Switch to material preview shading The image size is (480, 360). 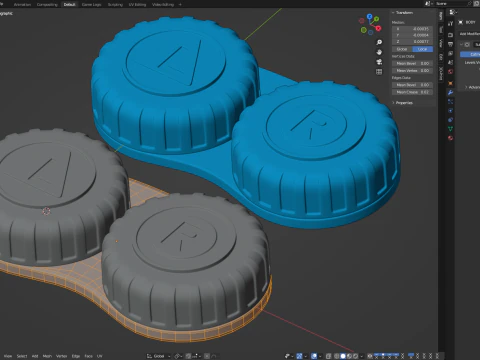pos(349,356)
